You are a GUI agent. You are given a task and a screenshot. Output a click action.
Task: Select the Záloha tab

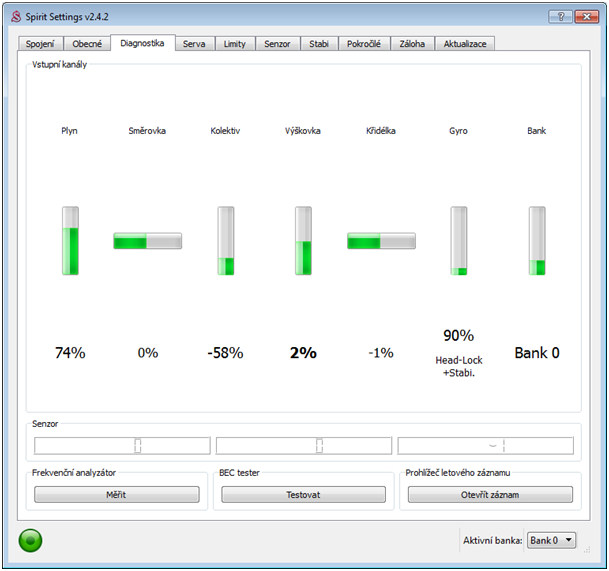pos(411,44)
